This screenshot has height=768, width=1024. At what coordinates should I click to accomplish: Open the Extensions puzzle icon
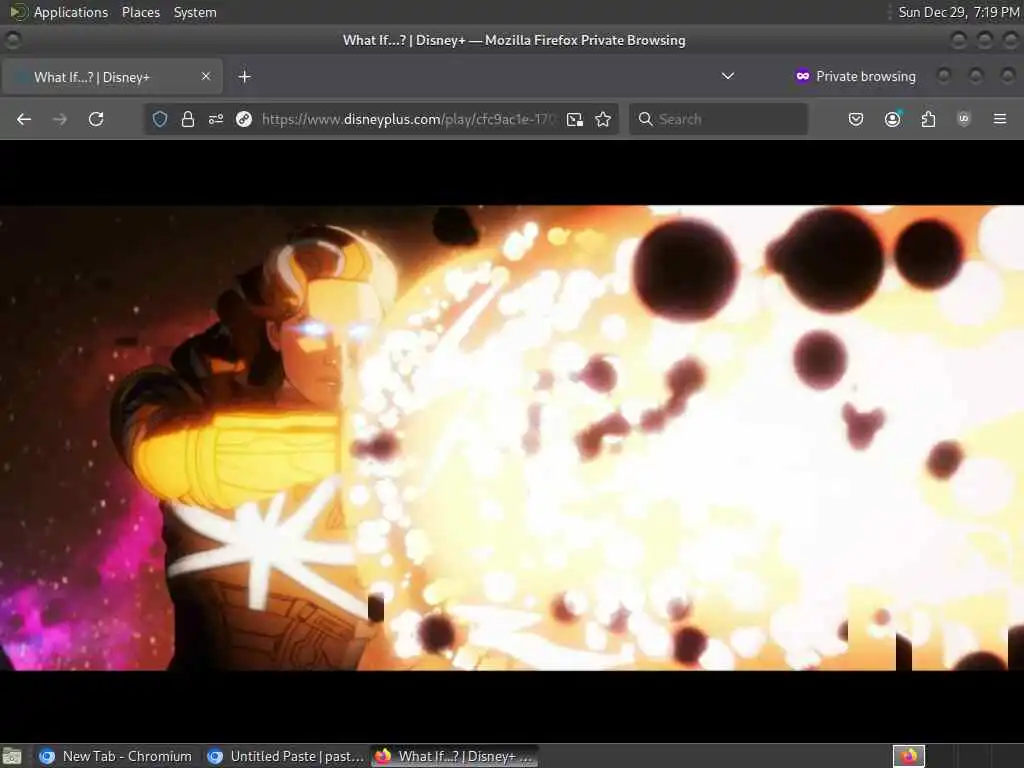click(x=928, y=119)
